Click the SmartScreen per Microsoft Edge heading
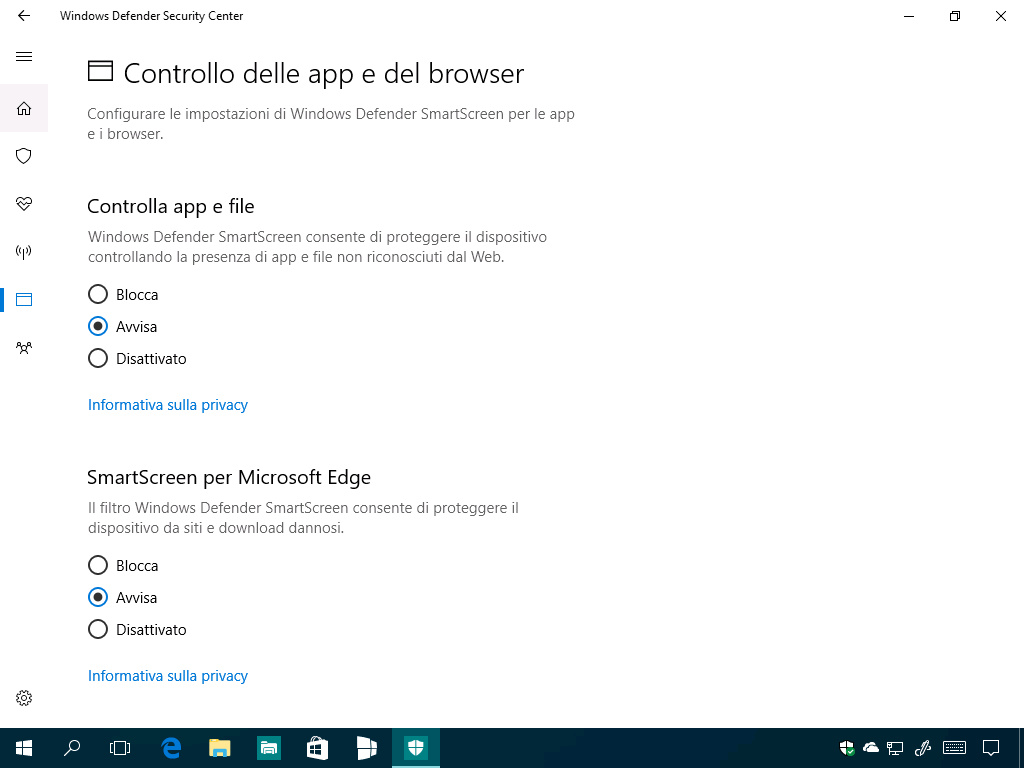This screenshot has height=768, width=1024. [x=229, y=477]
